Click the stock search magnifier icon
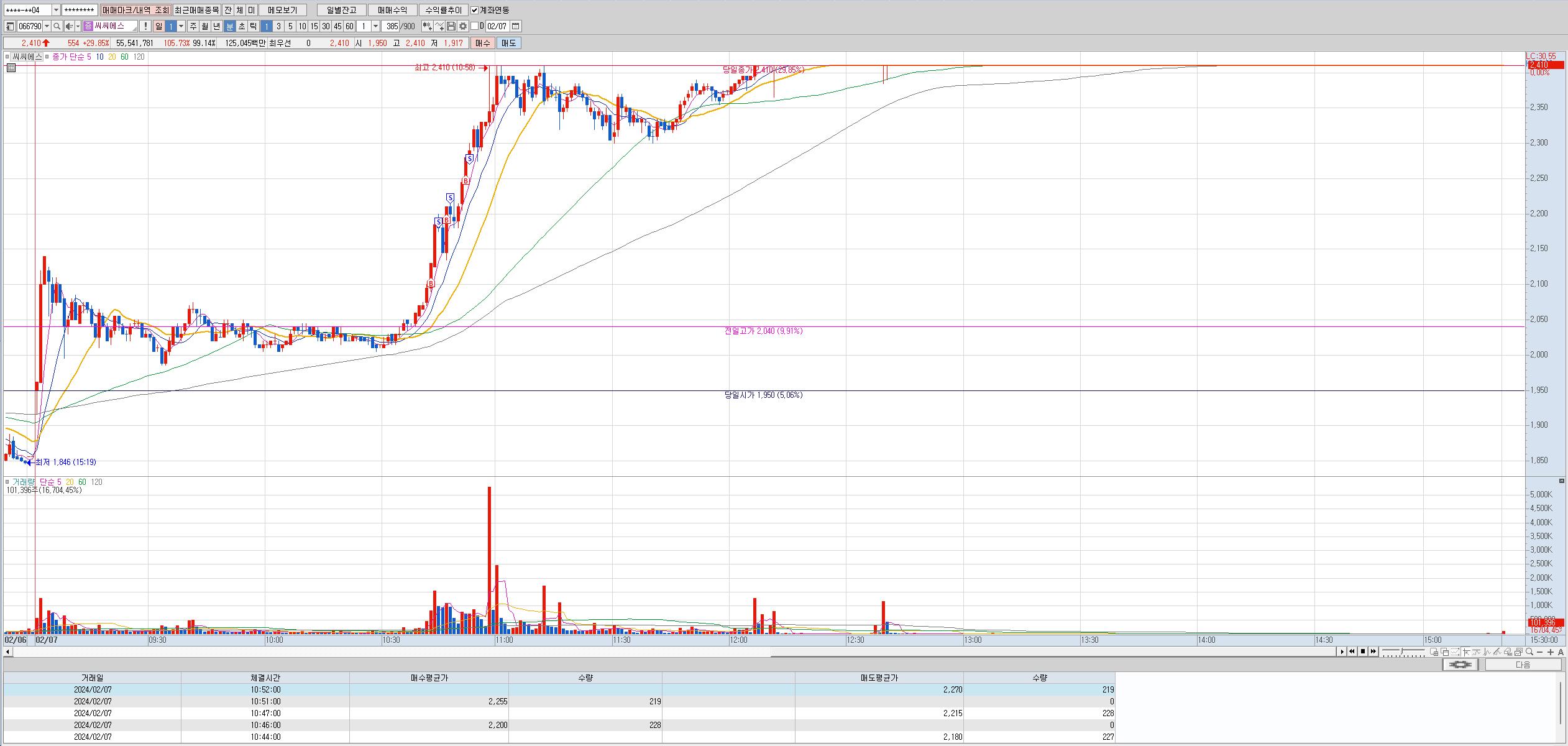The height and width of the screenshot is (746, 1568). coord(57,26)
